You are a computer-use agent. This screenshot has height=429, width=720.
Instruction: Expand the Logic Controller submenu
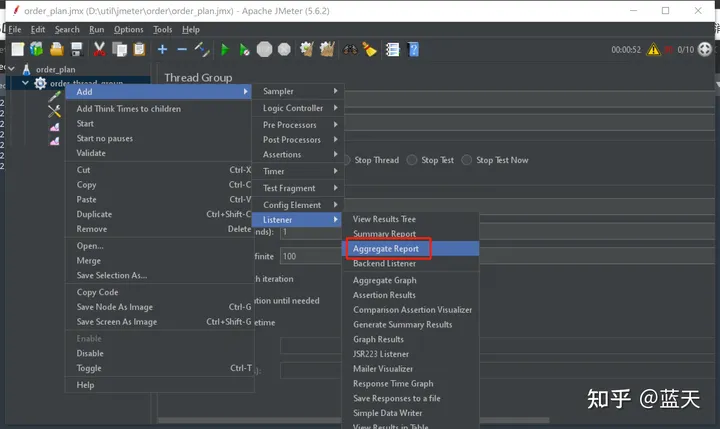point(298,108)
